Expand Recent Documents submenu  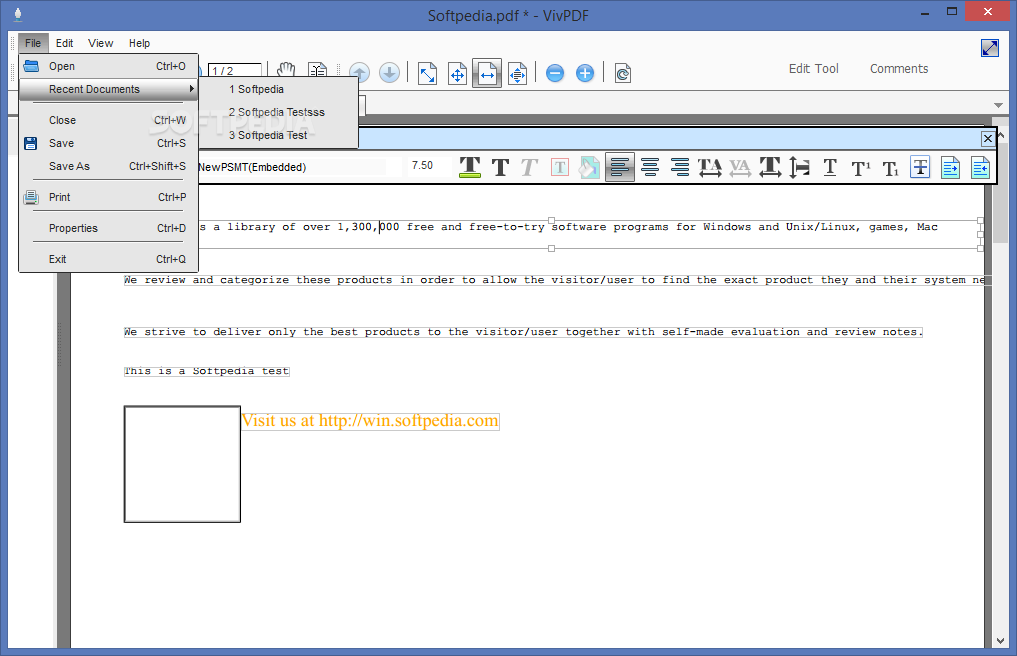pos(108,90)
